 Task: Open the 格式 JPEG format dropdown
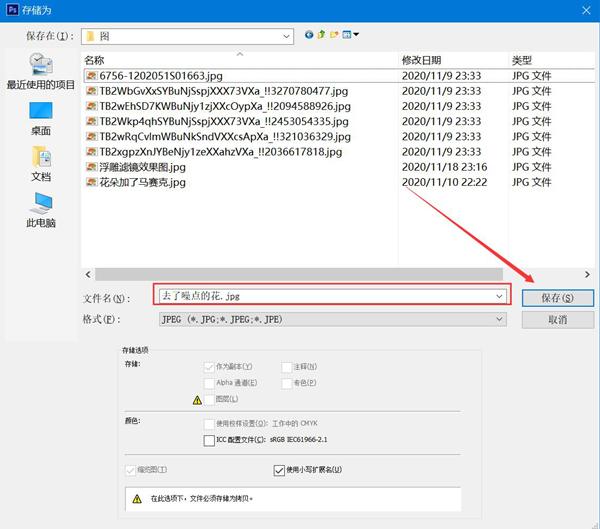[333, 319]
